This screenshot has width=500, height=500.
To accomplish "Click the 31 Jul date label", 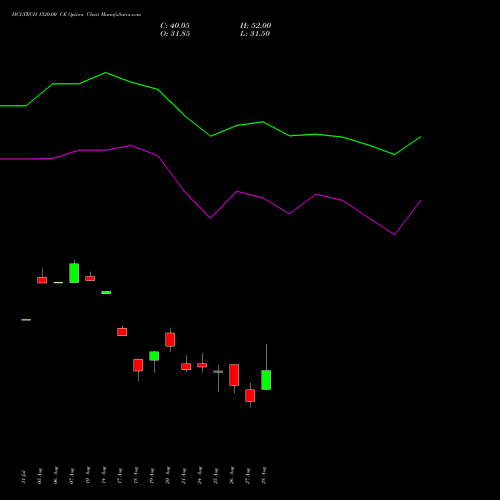I will point(24,477).
